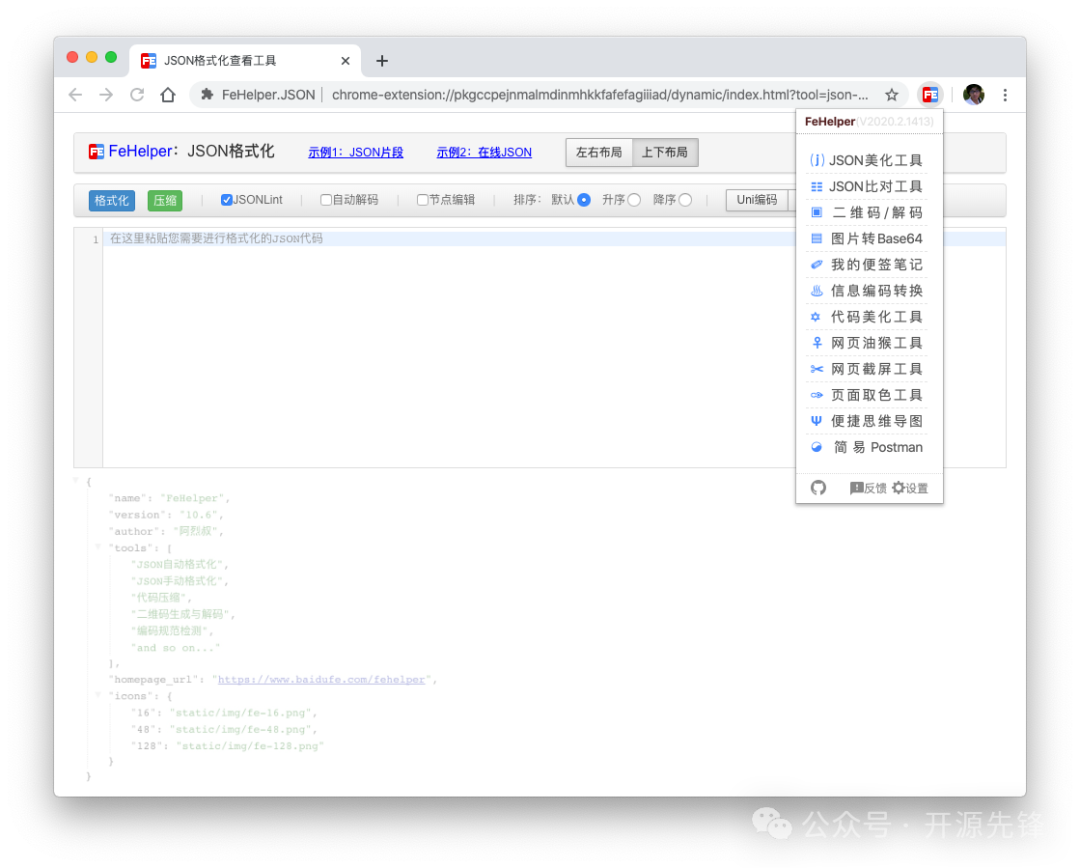The width and height of the screenshot is (1080, 868).
Task: Click the "二维码生成与解码" array entry
Action: pyautogui.click(x=180, y=614)
